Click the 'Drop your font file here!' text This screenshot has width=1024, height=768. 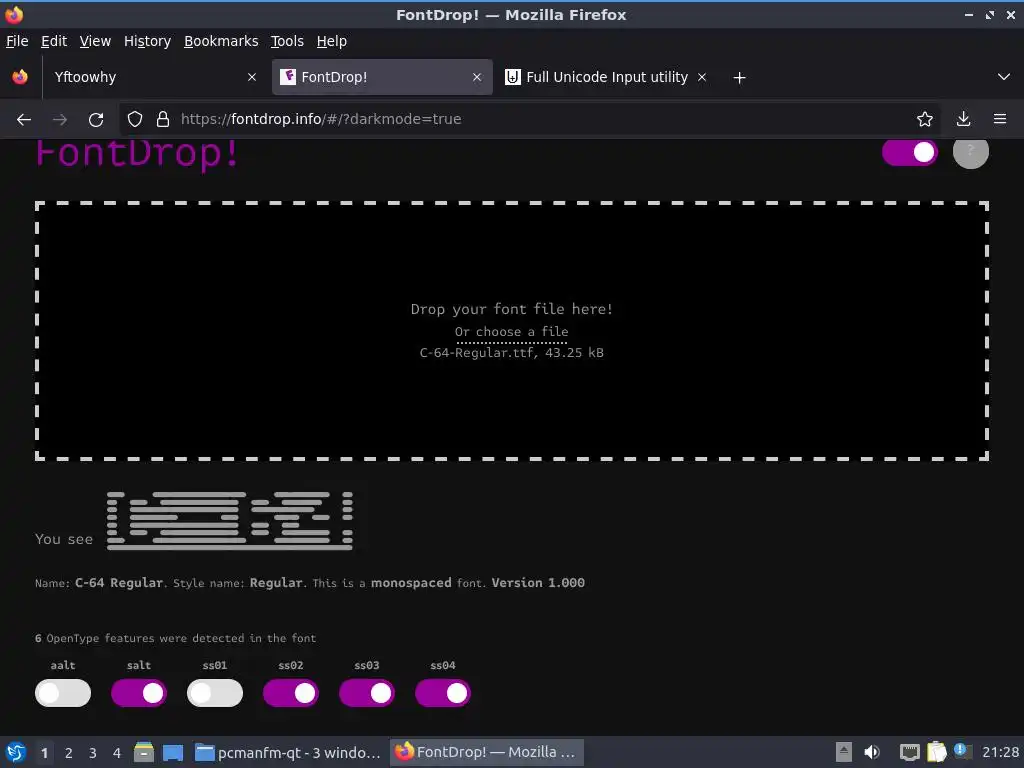511,309
